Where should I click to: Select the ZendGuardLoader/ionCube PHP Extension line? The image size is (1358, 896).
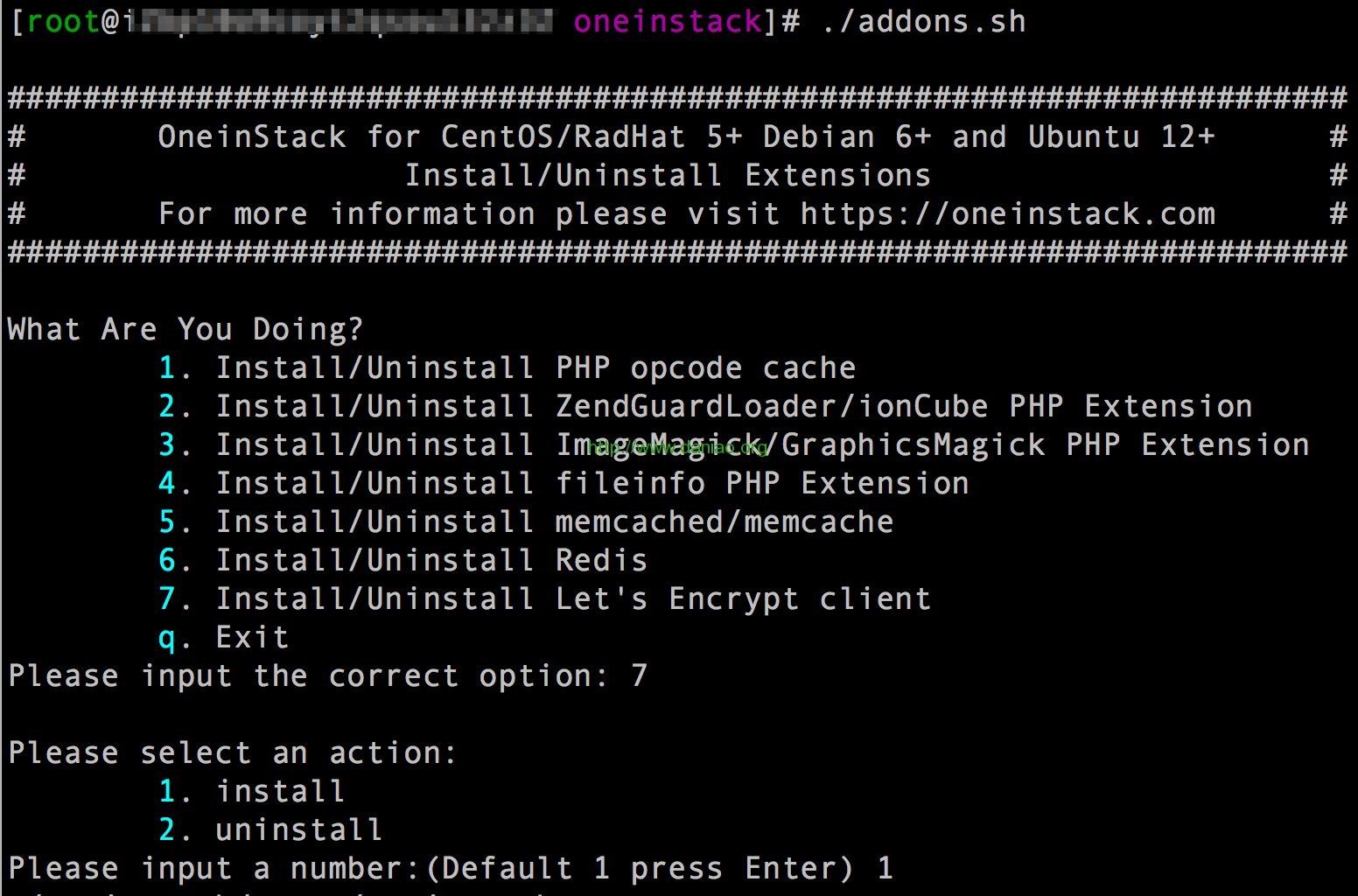[x=705, y=407]
